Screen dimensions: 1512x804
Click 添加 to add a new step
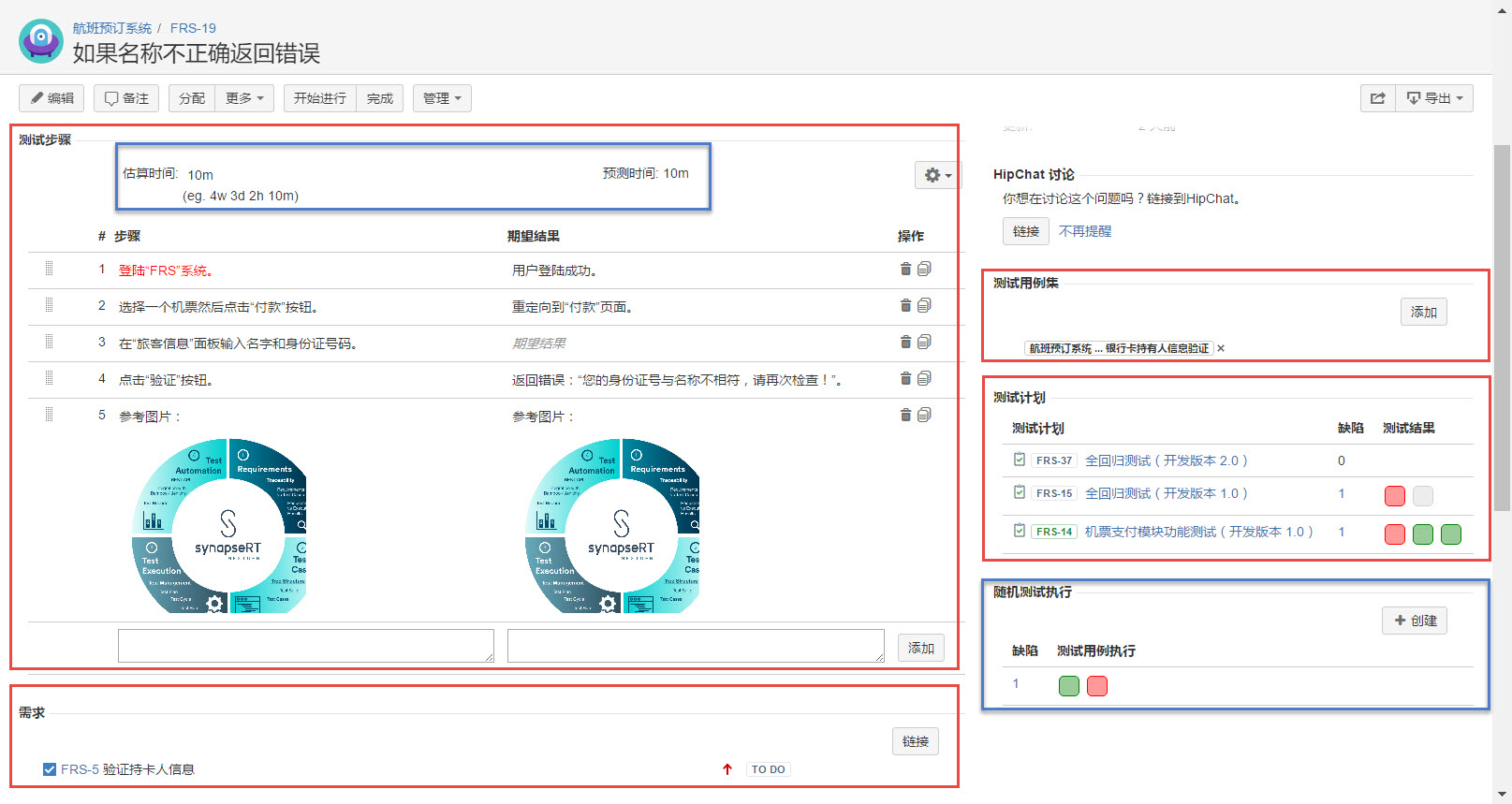921,648
